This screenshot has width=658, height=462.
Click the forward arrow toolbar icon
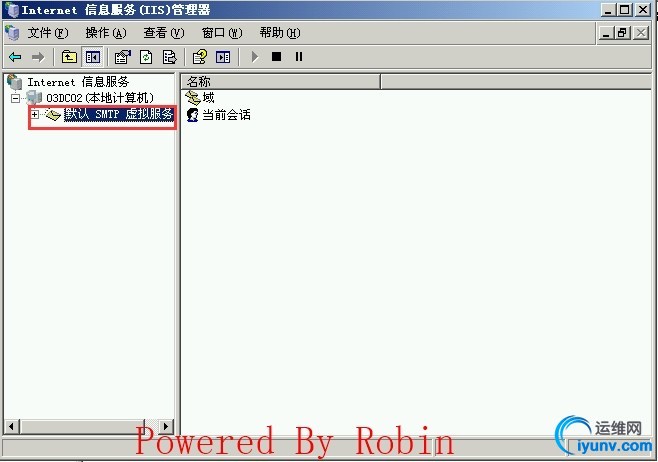pyautogui.click(x=38, y=57)
